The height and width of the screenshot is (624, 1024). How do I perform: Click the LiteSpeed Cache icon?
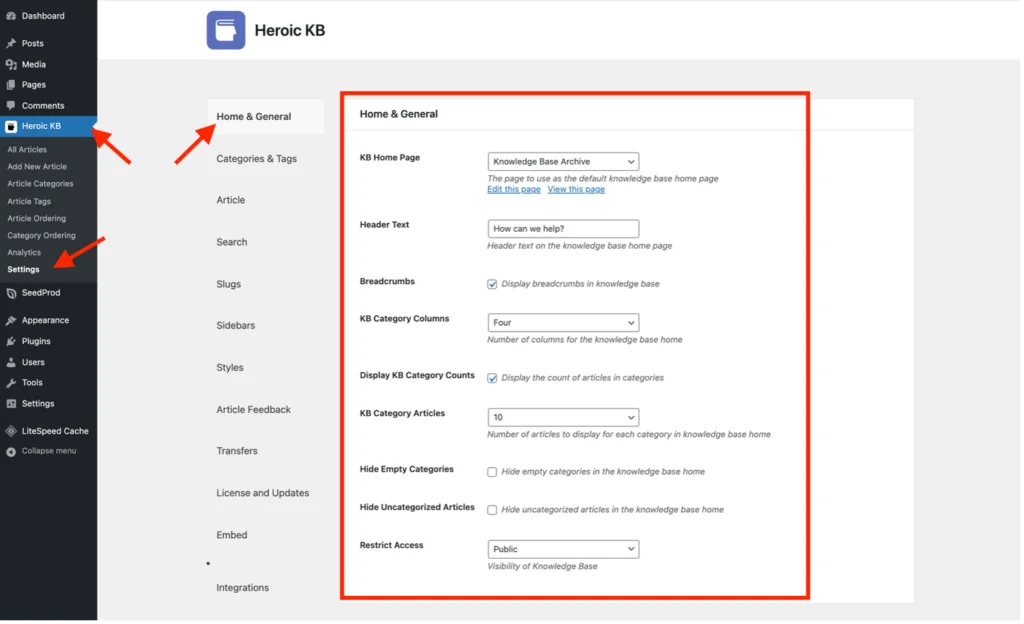tap(11, 431)
